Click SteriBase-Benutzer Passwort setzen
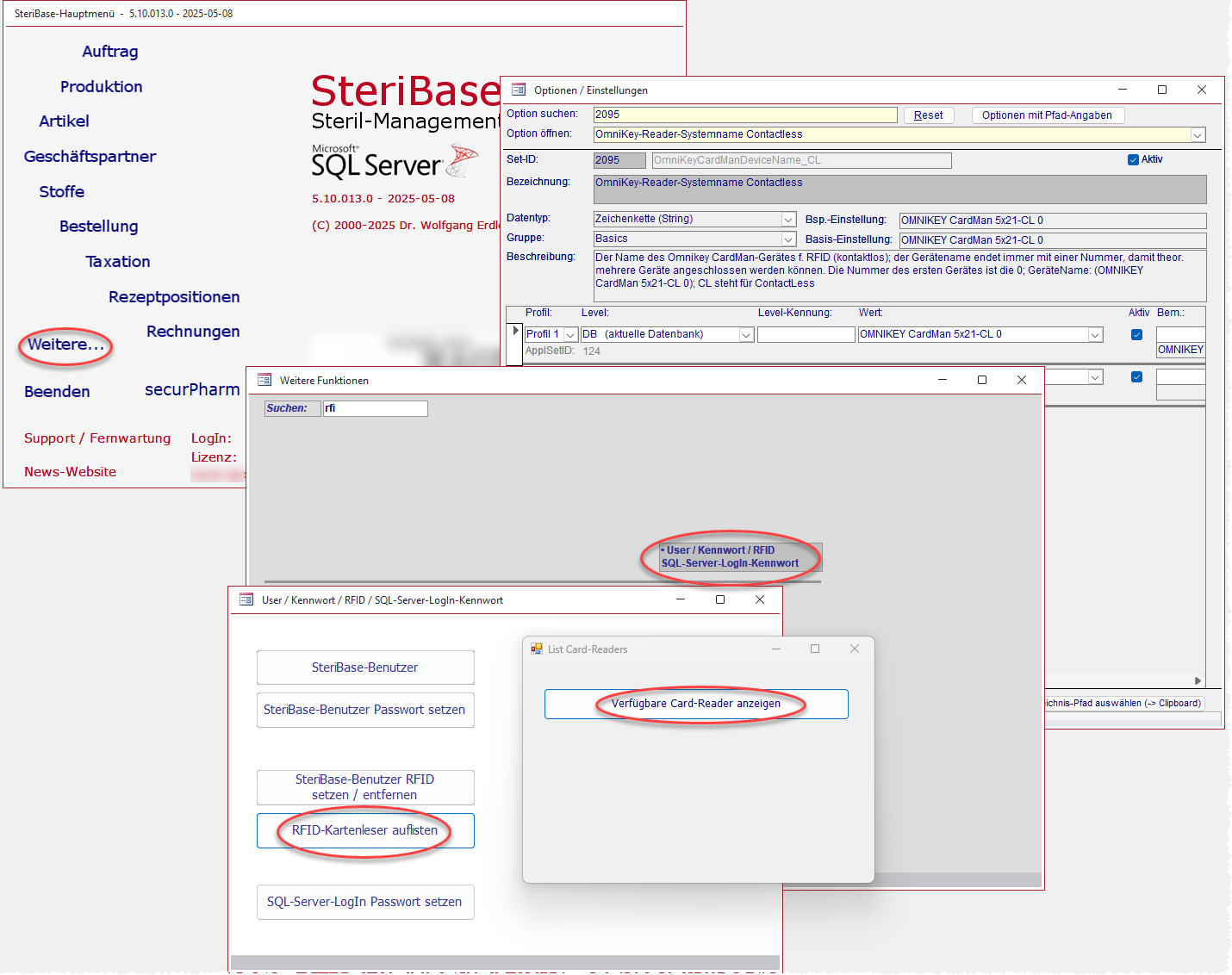 [365, 711]
